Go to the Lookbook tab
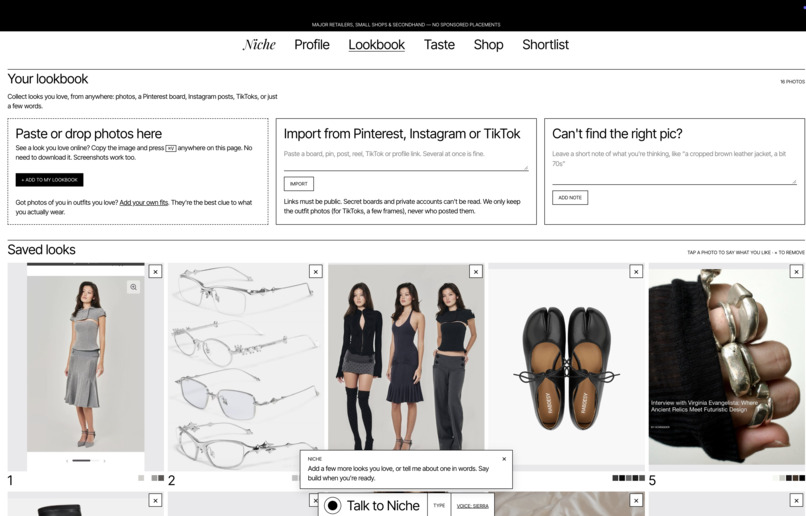 [376, 45]
